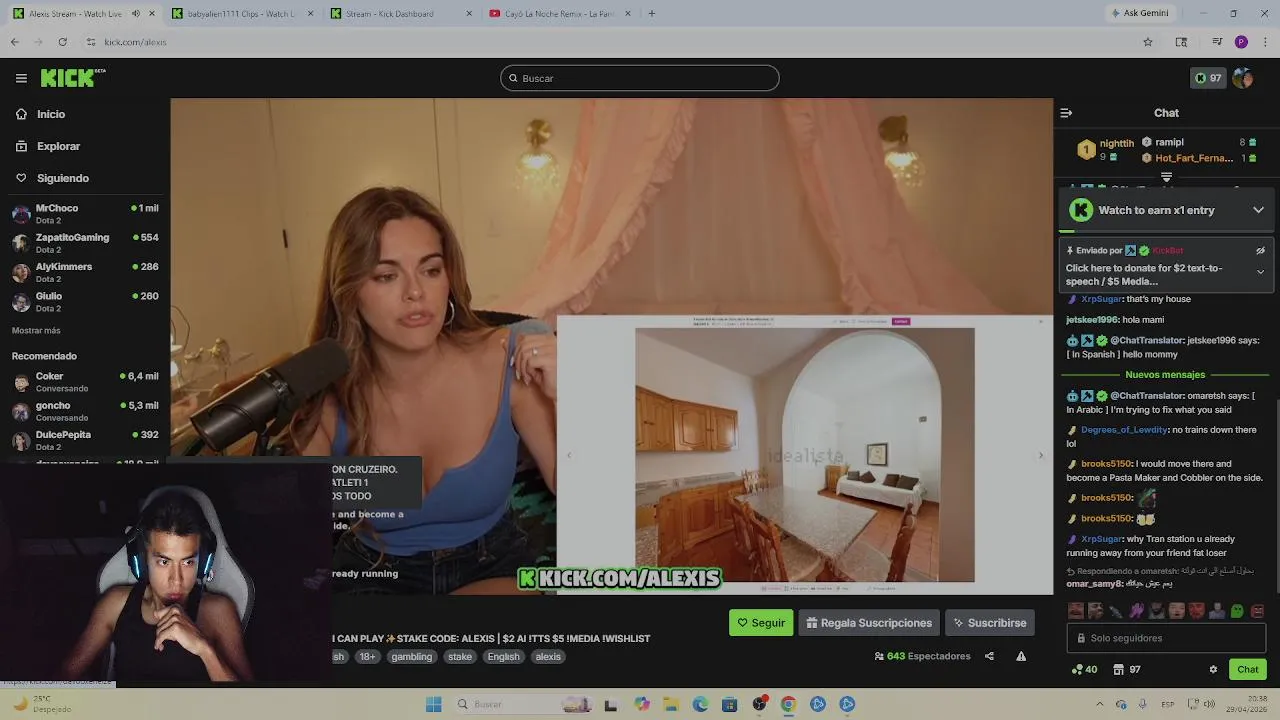Image resolution: width=1280 pixels, height=720 pixels.
Task: Select the 18+ tag
Action: [x=367, y=657]
